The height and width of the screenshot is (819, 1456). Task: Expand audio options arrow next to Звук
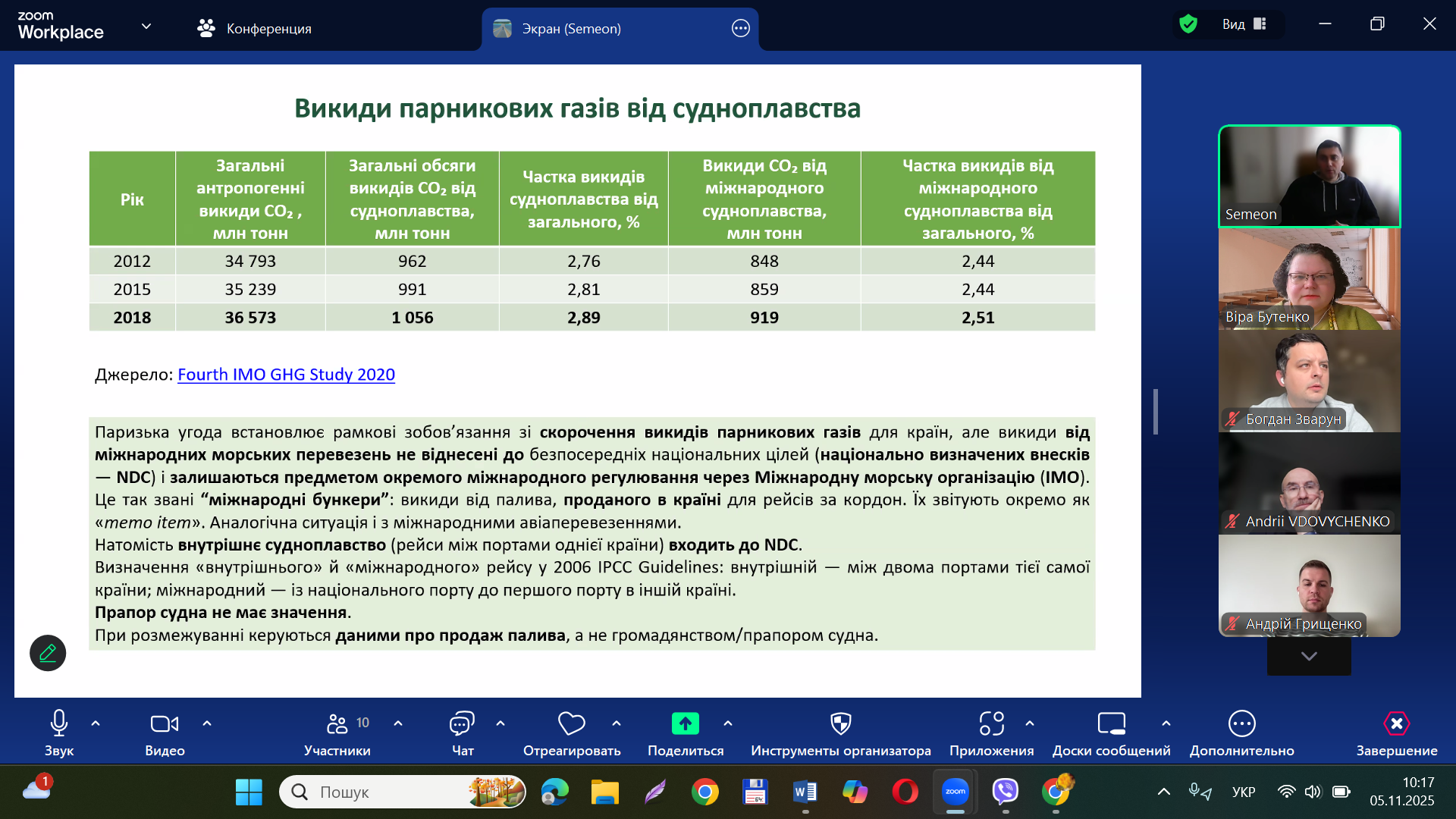(x=96, y=723)
